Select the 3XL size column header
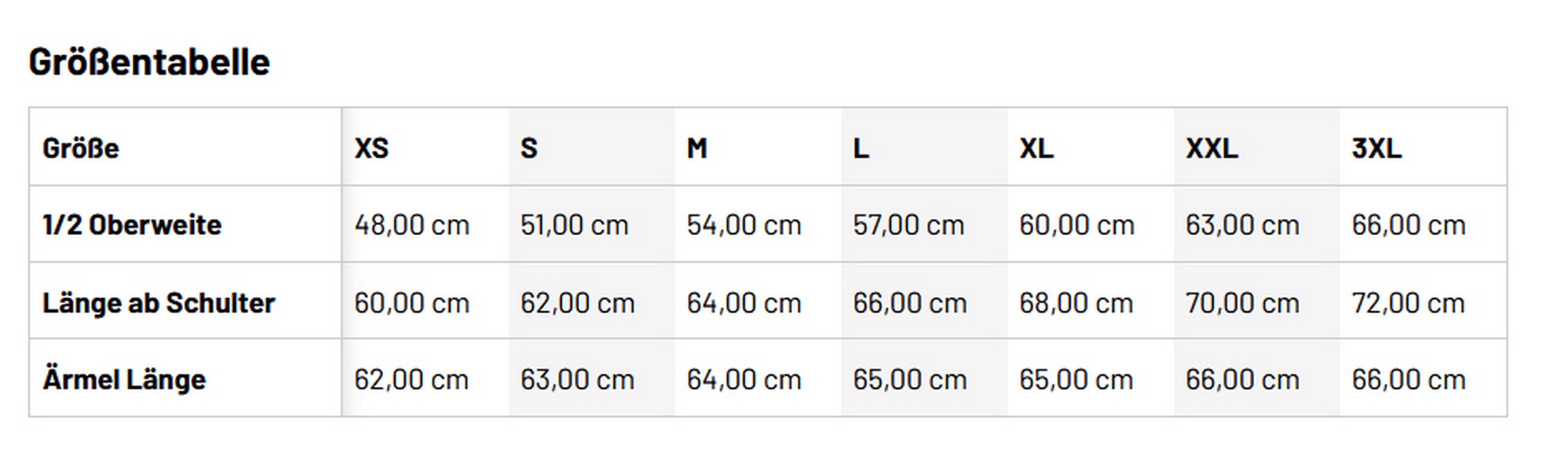 click(1376, 148)
